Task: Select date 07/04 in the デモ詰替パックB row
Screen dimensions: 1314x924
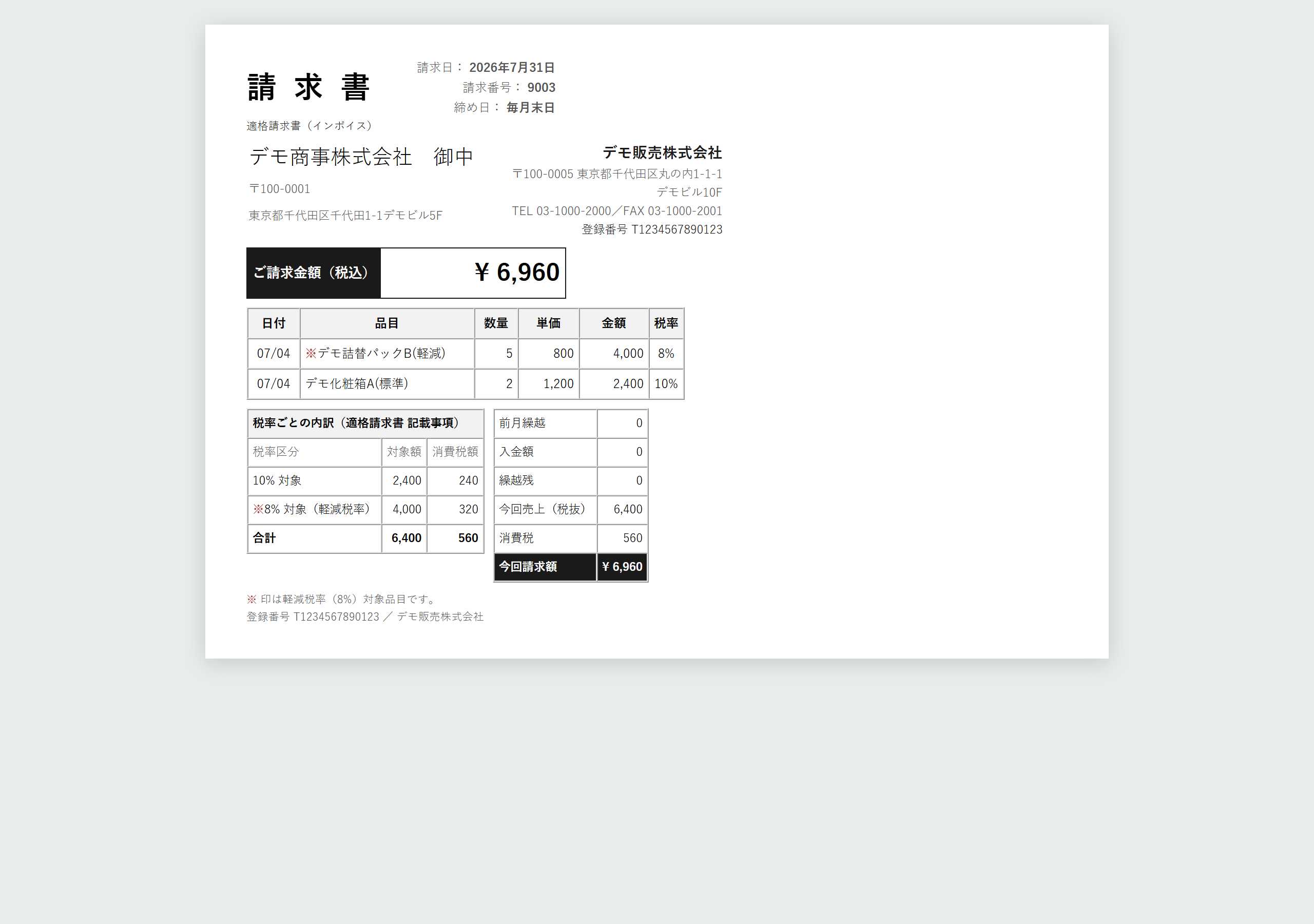Action: pyautogui.click(x=274, y=354)
